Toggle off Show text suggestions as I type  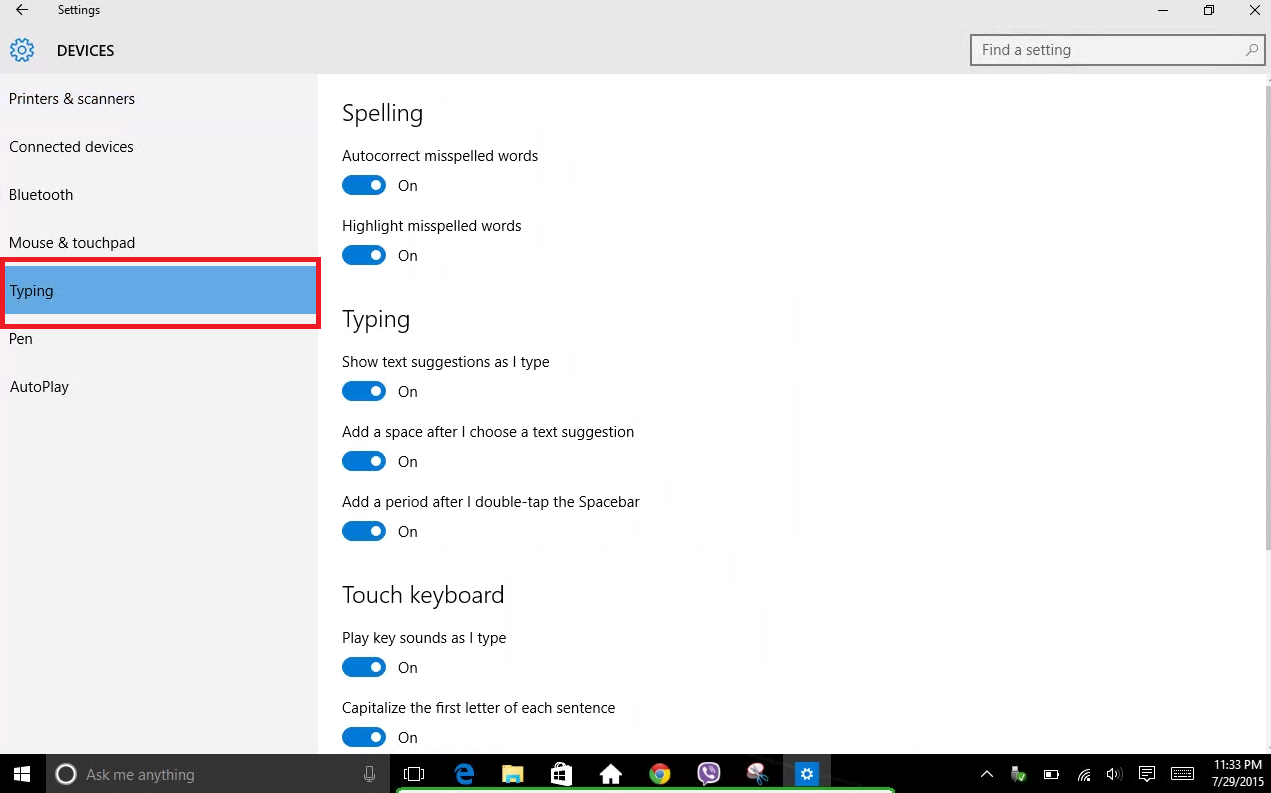[364, 391]
